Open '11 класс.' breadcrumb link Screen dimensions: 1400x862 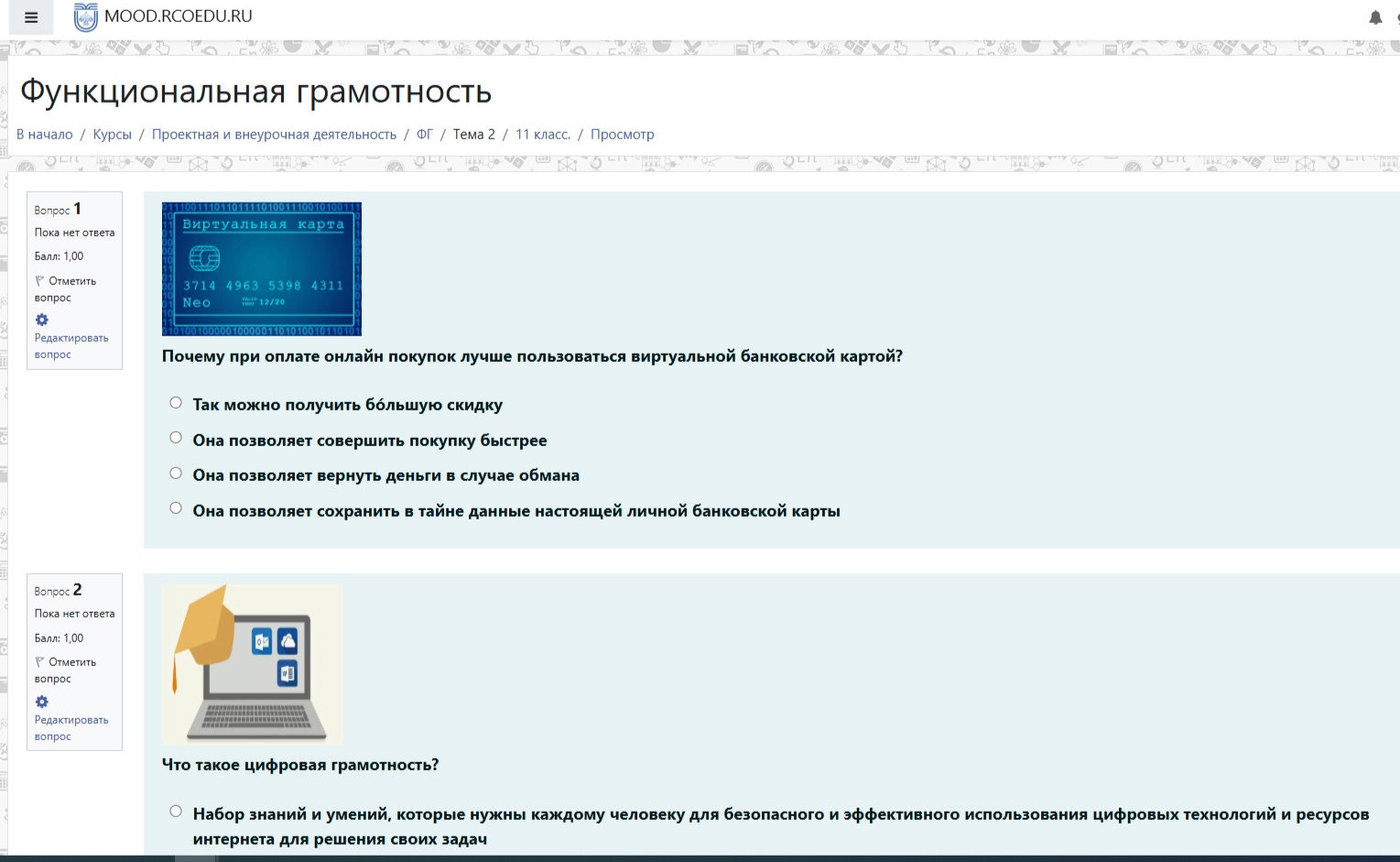click(x=543, y=134)
